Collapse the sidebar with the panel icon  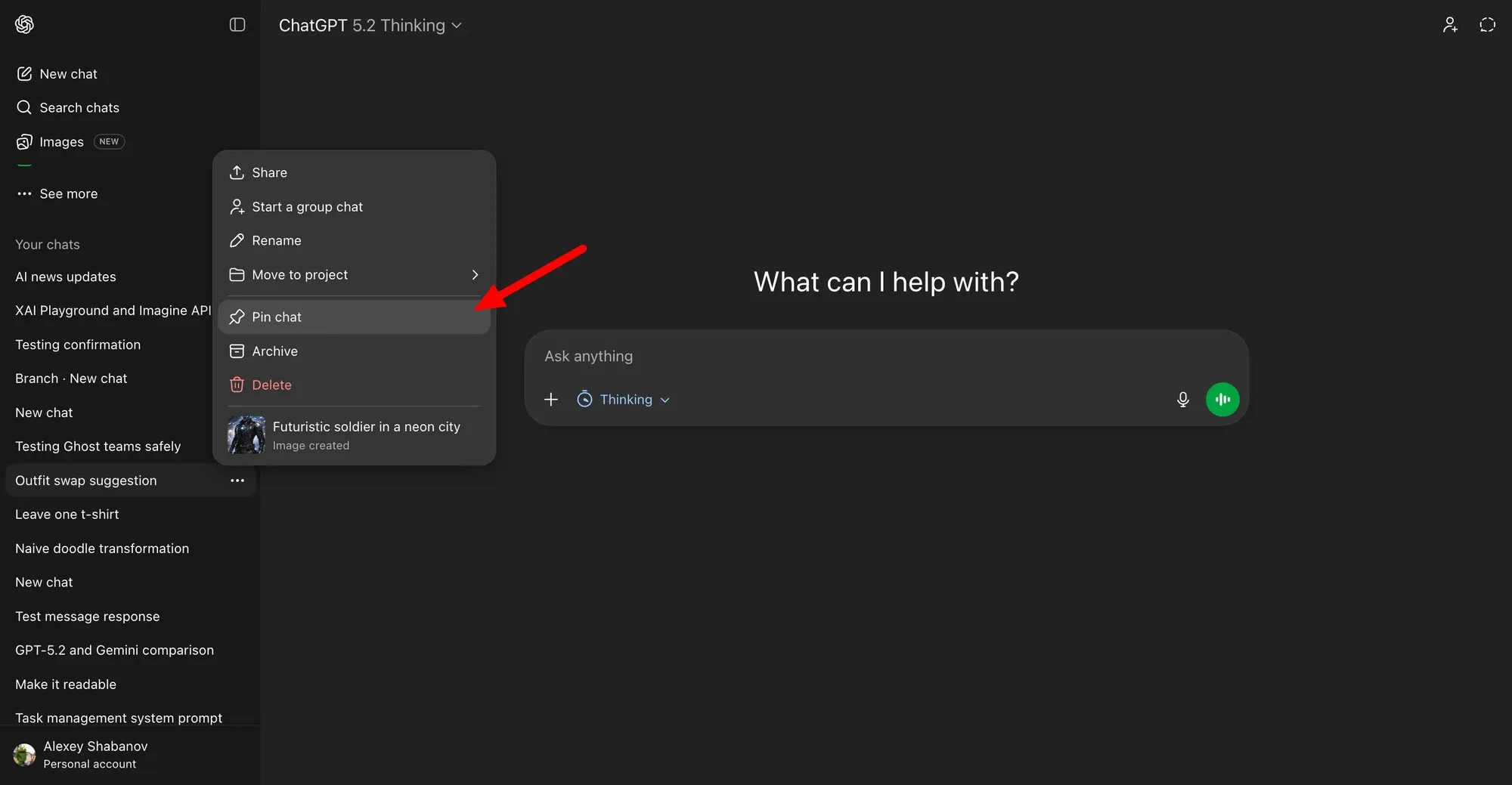[x=237, y=25]
